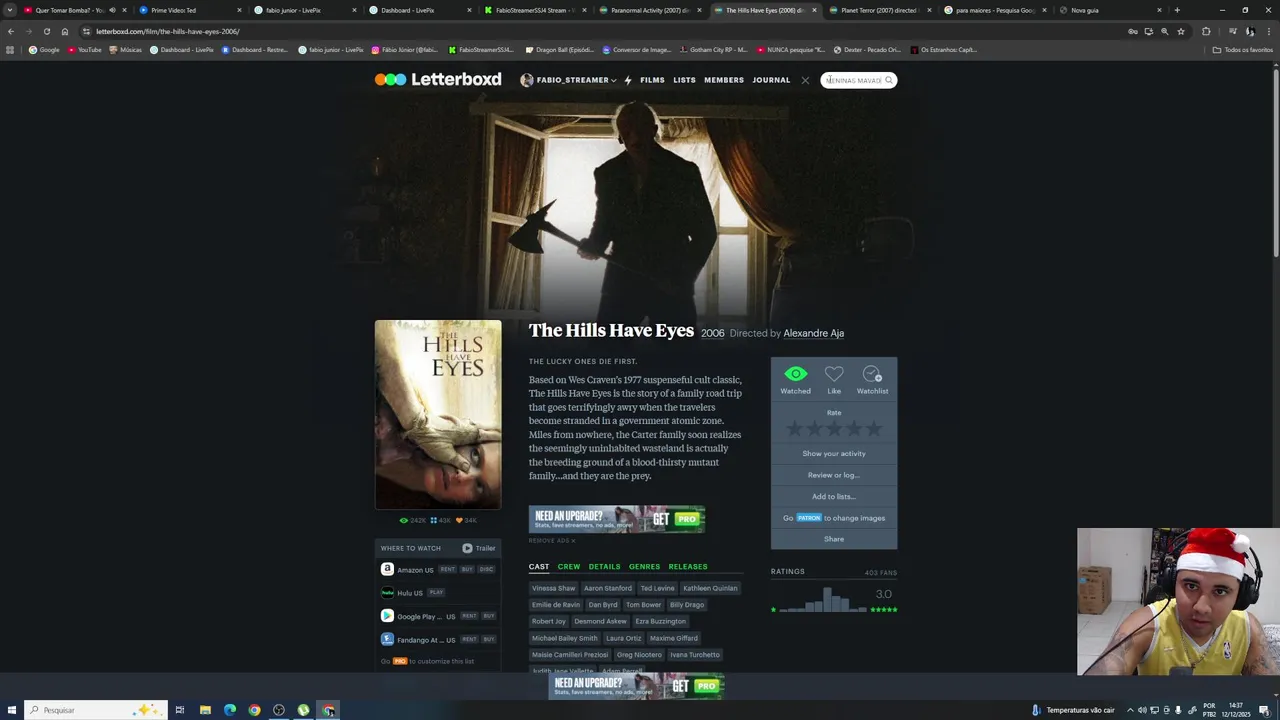This screenshot has height=720, width=1280.
Task: Open the JOURNAL menu
Action: point(771,80)
